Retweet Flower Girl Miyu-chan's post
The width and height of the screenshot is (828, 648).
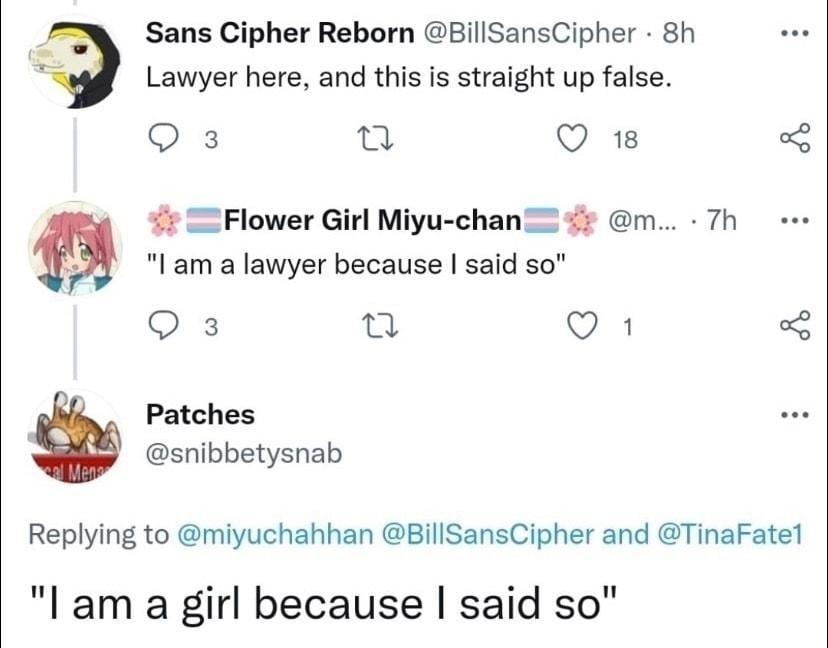pos(377,325)
